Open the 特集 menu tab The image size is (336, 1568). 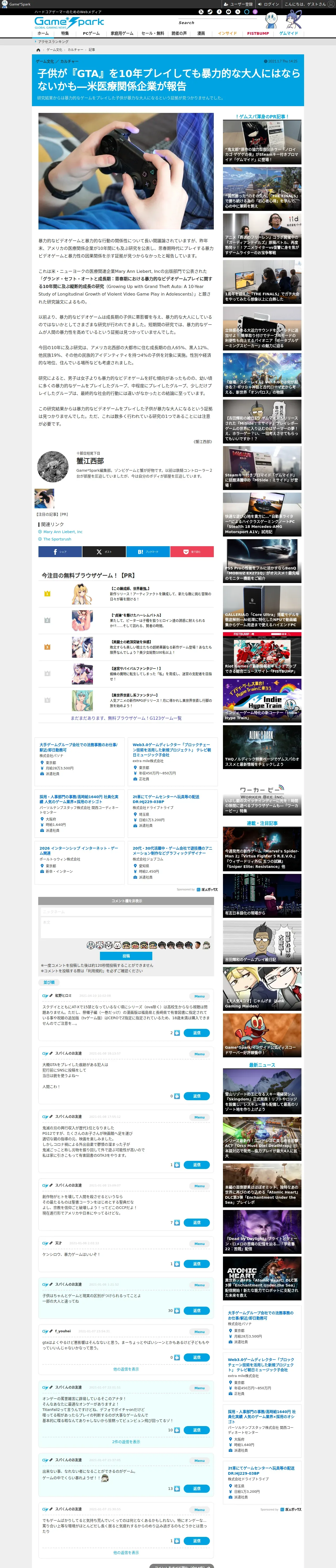click(x=65, y=33)
